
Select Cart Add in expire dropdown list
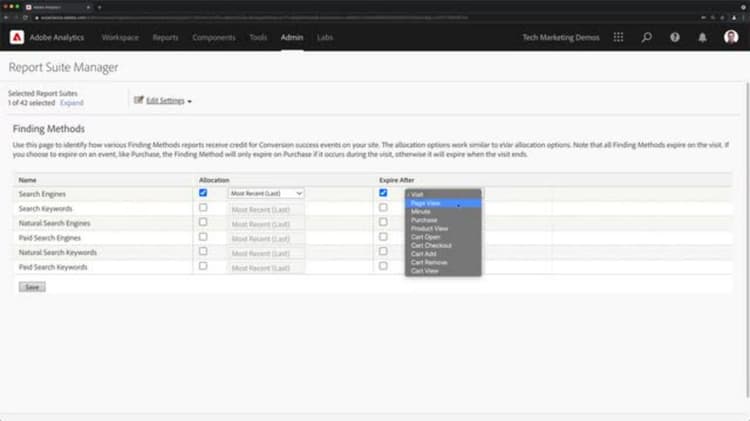pos(443,254)
